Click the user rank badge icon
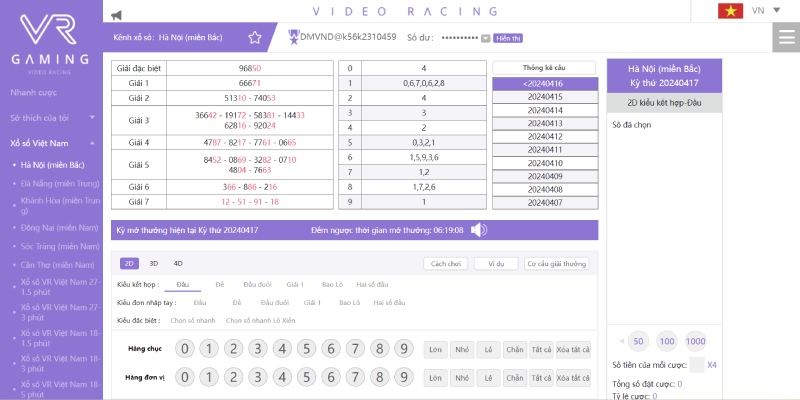 pos(293,37)
